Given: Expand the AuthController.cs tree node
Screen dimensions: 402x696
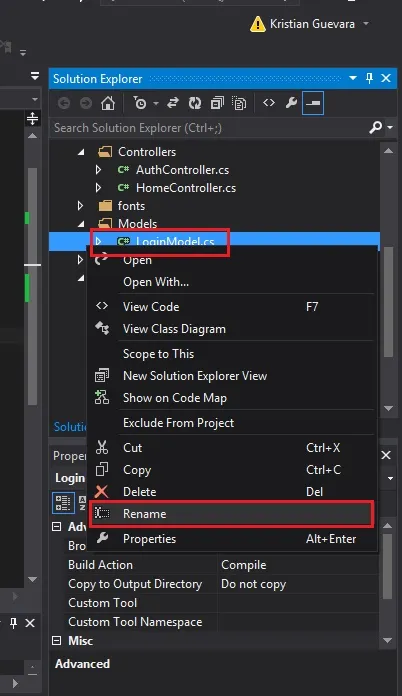Looking at the screenshot, I should coord(99,170).
